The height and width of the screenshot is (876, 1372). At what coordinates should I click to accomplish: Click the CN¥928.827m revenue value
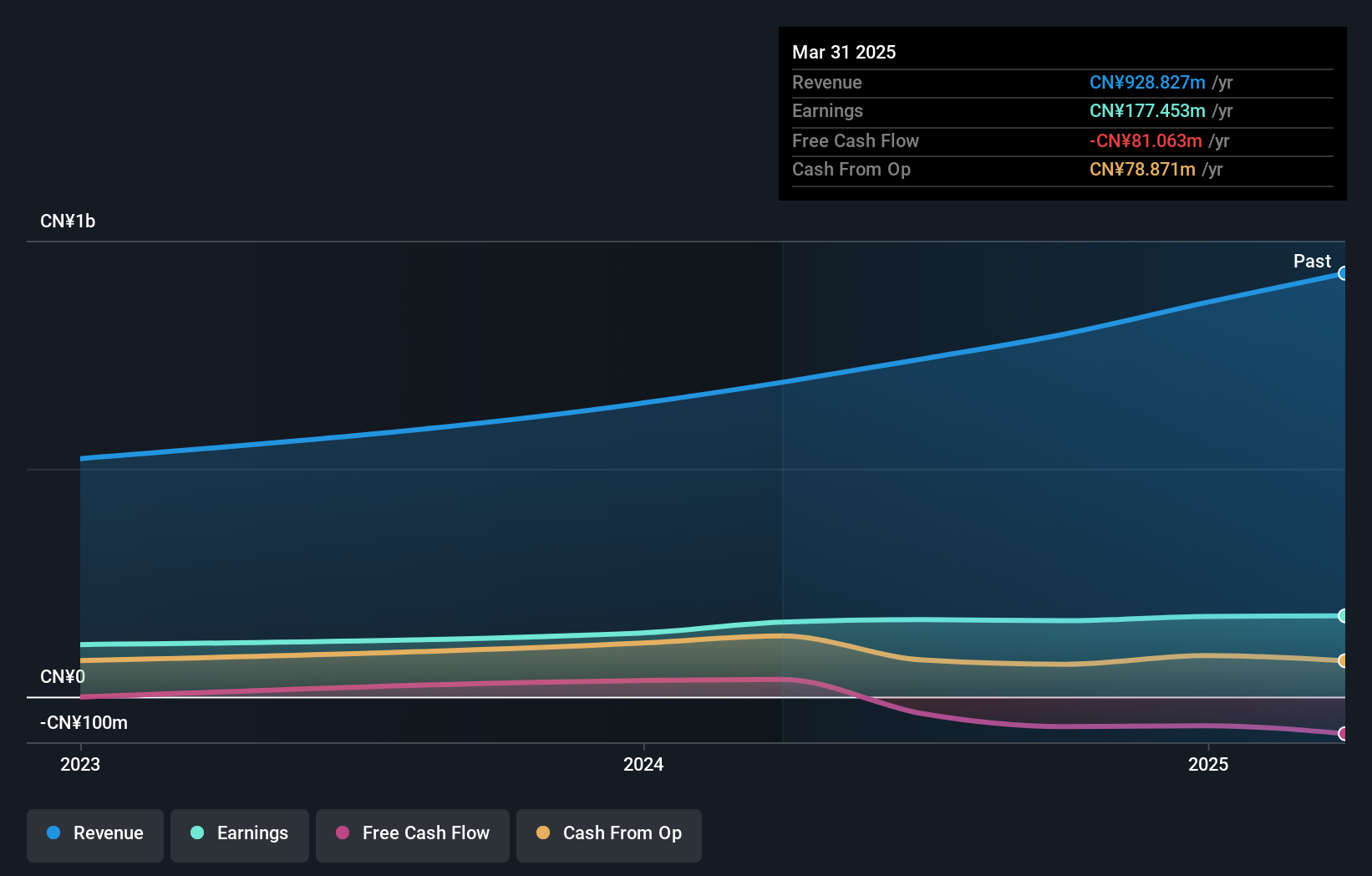[x=1147, y=83]
